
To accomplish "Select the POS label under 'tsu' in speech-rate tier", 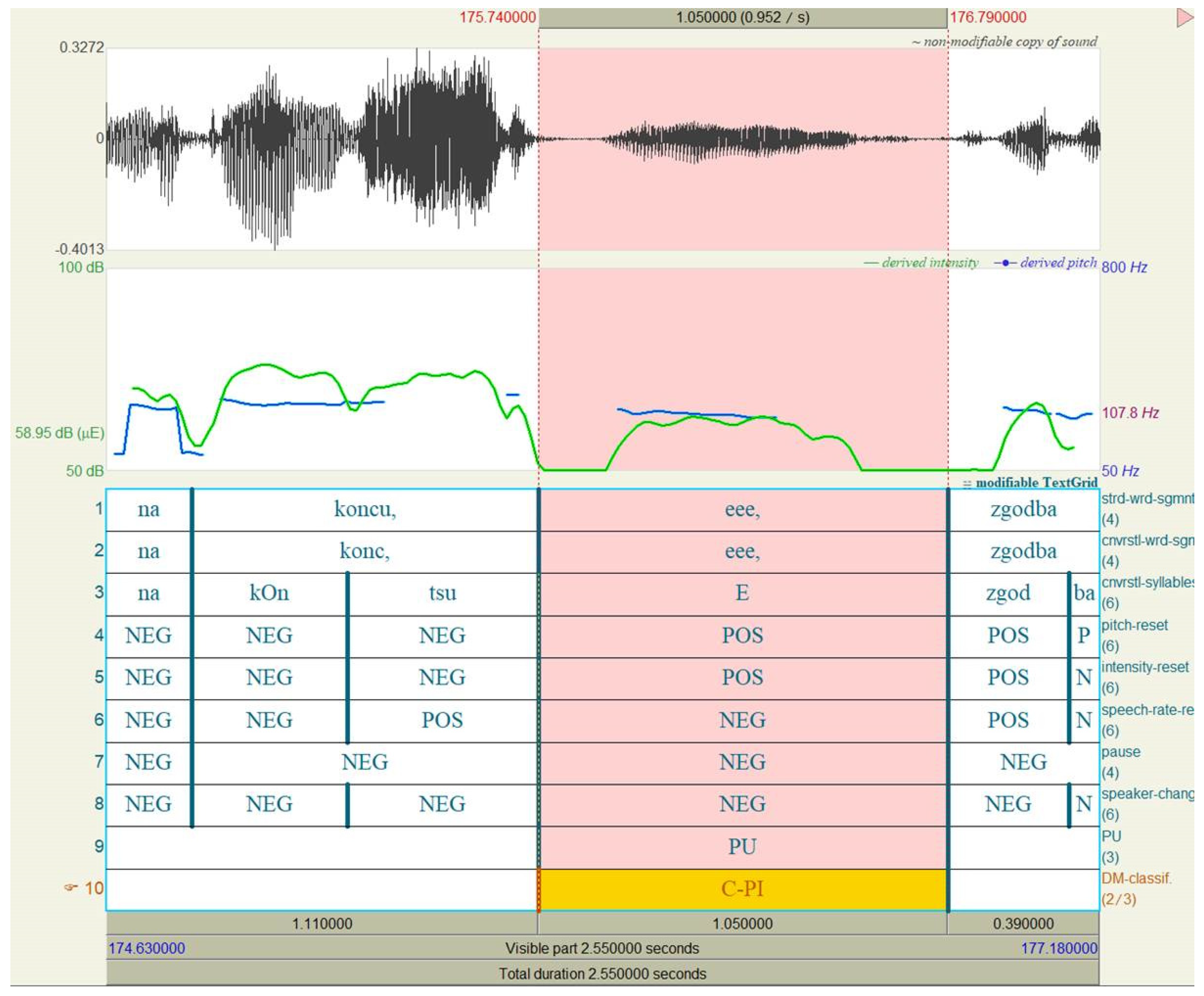I will (x=442, y=720).
